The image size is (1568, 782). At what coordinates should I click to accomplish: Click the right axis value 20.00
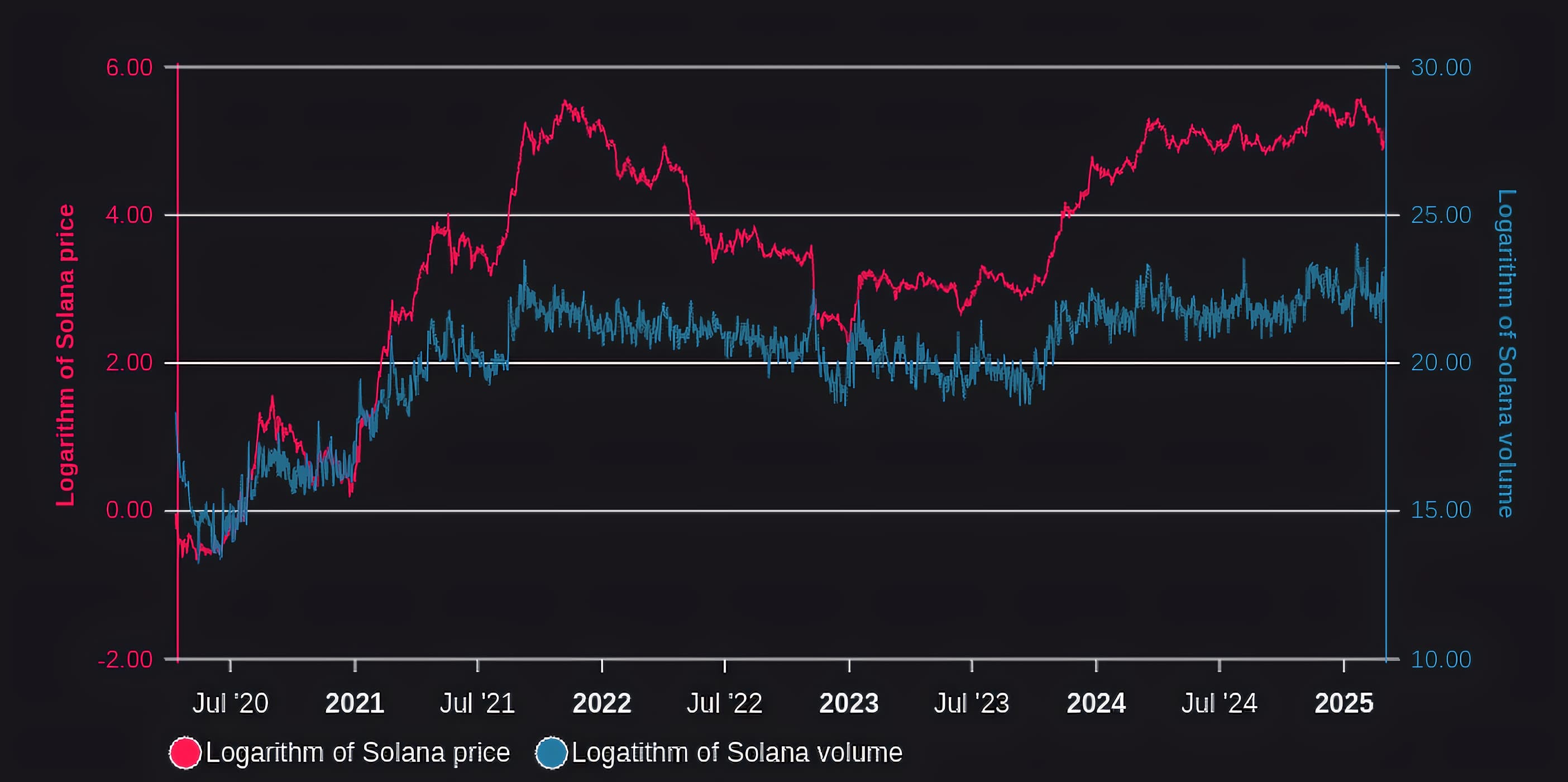click(x=1441, y=363)
